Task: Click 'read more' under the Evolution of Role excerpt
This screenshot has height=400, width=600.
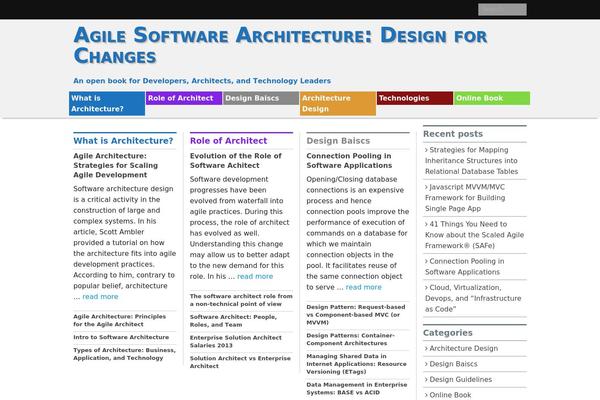Action: [255, 276]
